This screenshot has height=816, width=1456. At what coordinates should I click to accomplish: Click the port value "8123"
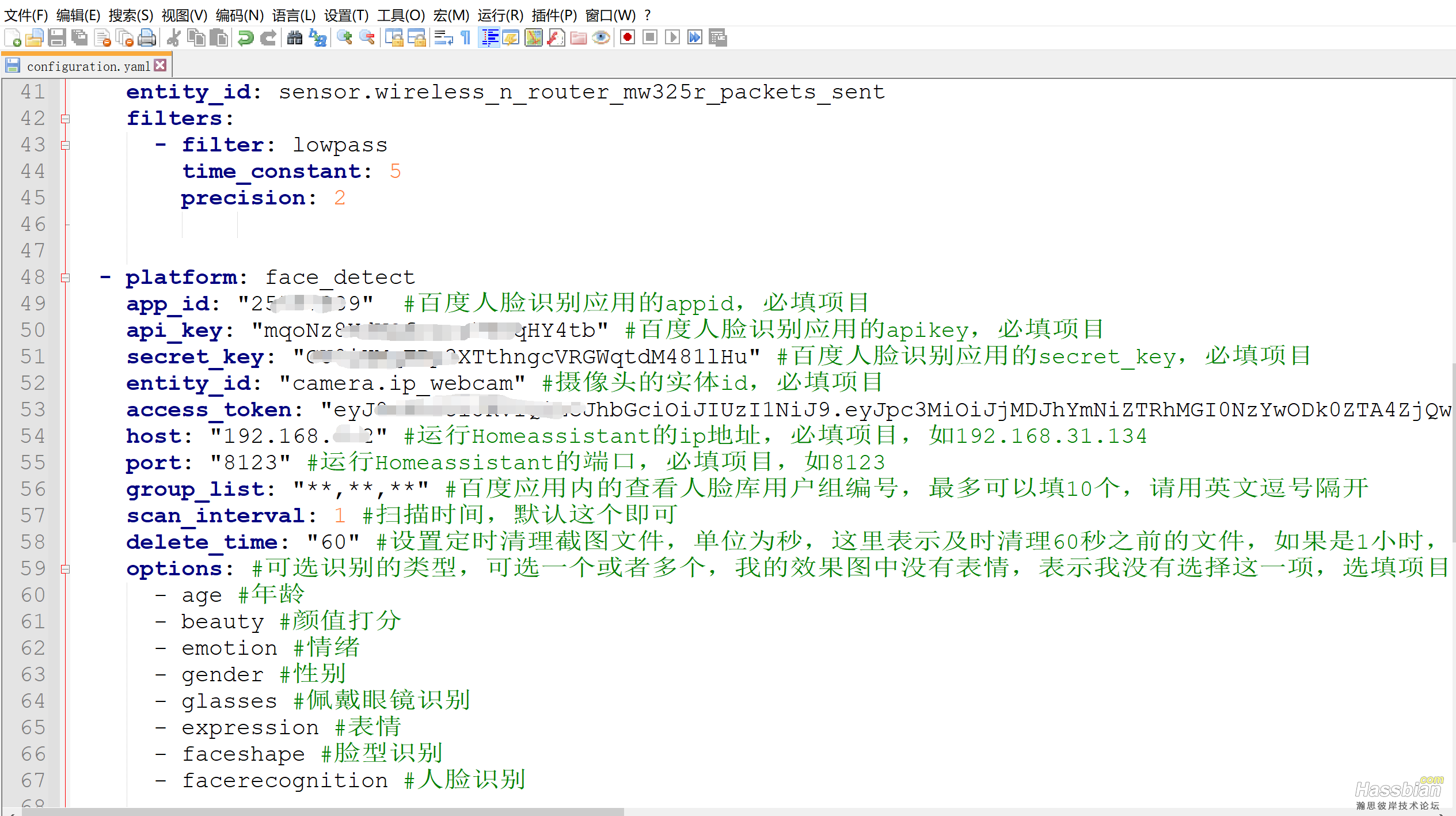pos(250,462)
